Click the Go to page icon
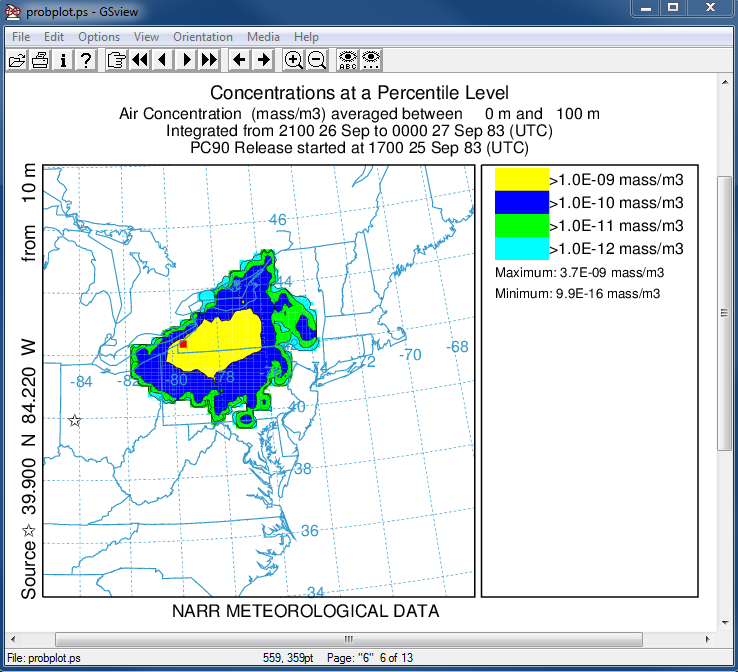738x672 pixels. (116, 60)
